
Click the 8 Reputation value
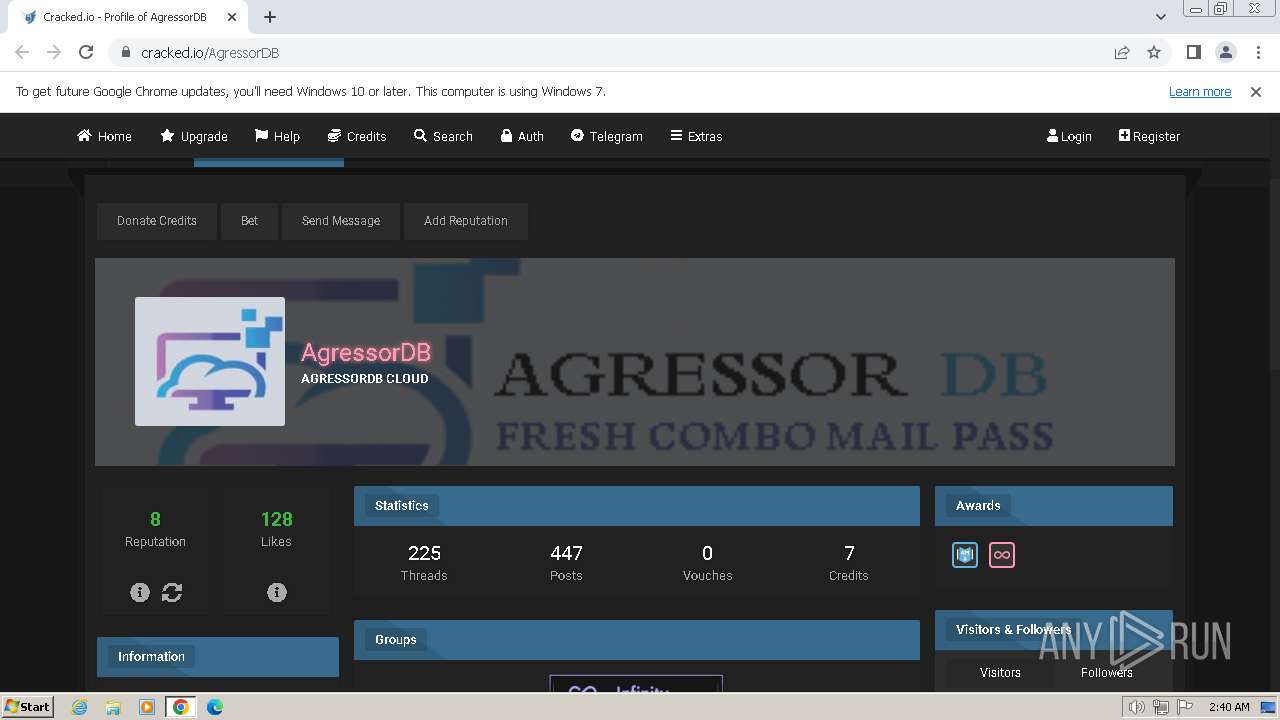point(155,519)
